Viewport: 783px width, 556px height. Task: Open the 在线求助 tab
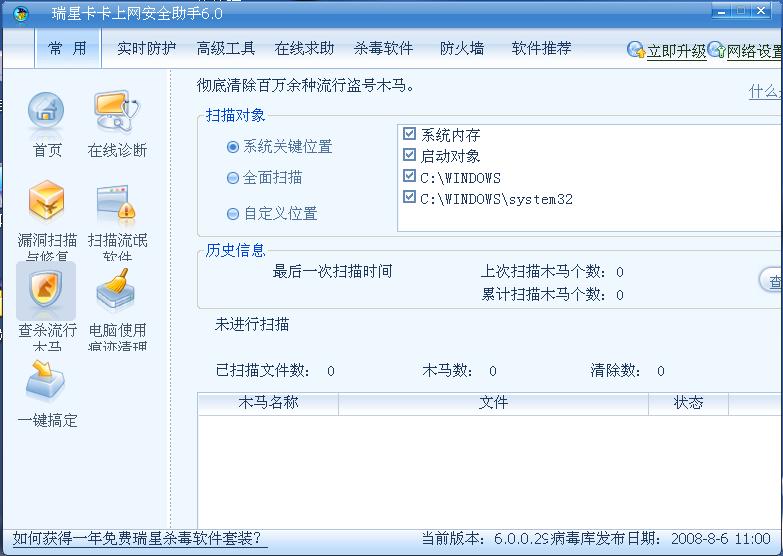point(304,48)
